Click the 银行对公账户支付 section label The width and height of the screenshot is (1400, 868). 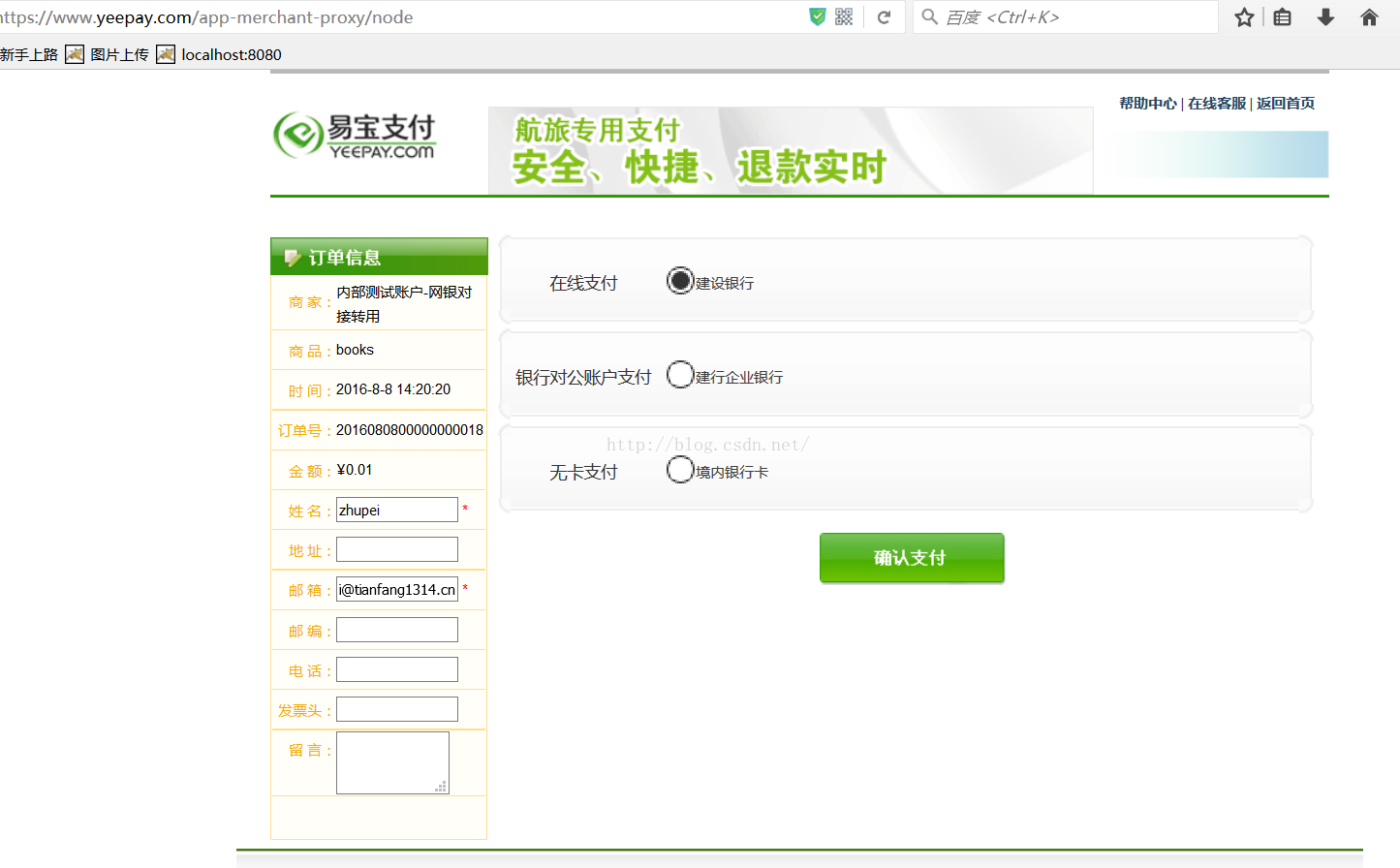pyautogui.click(x=583, y=377)
